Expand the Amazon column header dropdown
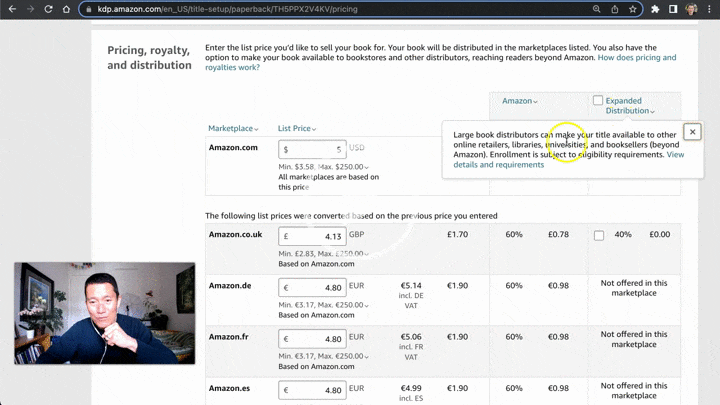 pos(520,101)
